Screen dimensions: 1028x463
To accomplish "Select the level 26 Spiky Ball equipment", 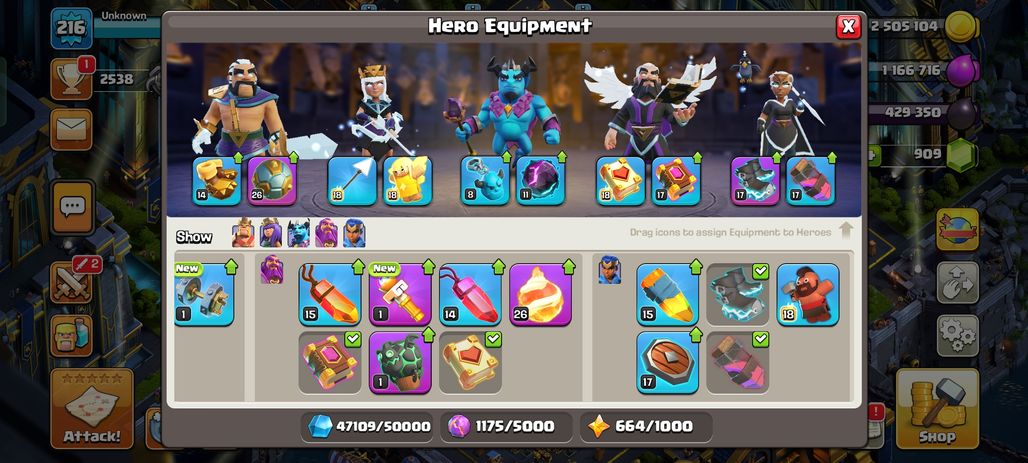I will coord(272,180).
